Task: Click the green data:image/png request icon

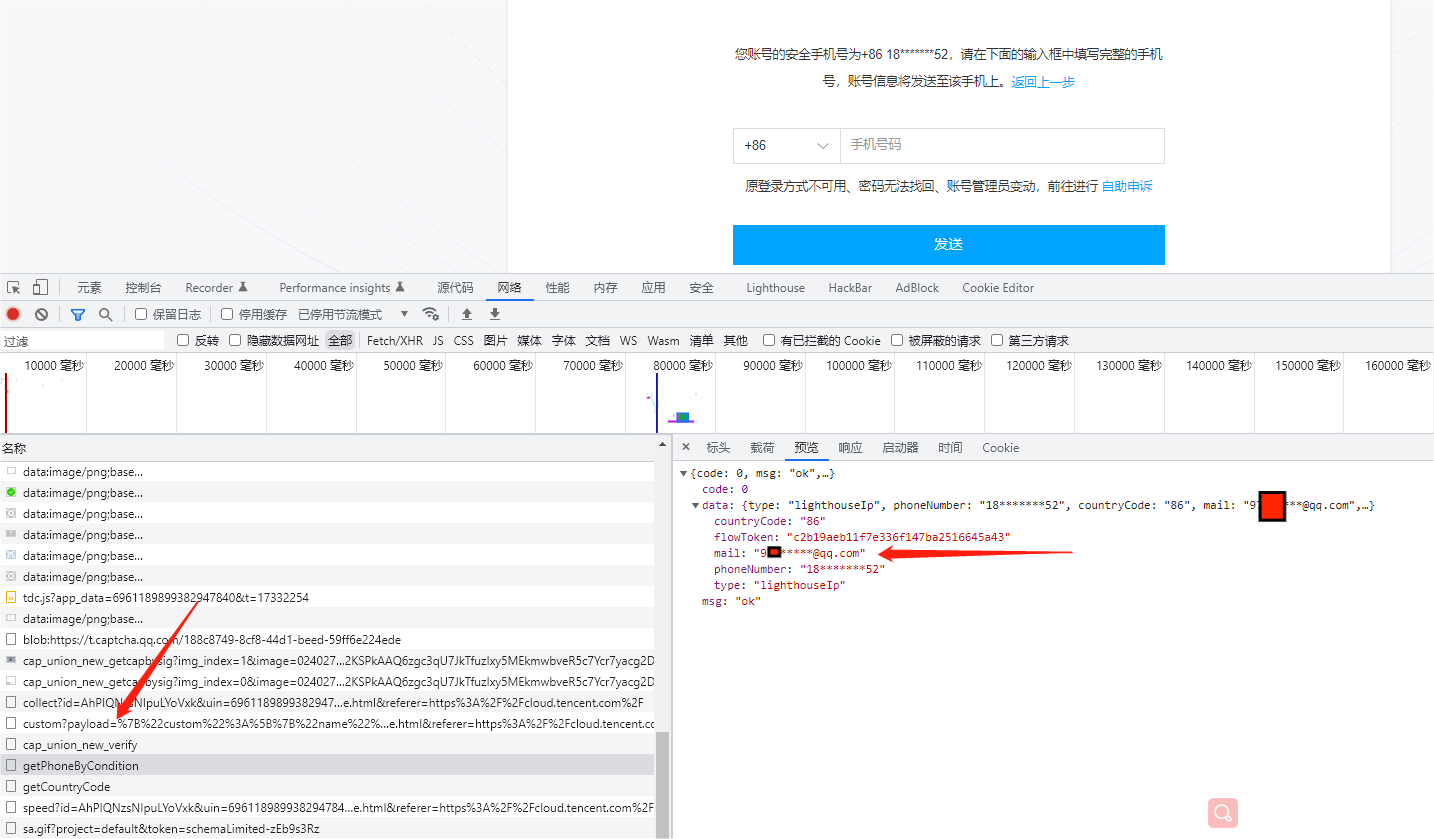Action: tap(11, 493)
